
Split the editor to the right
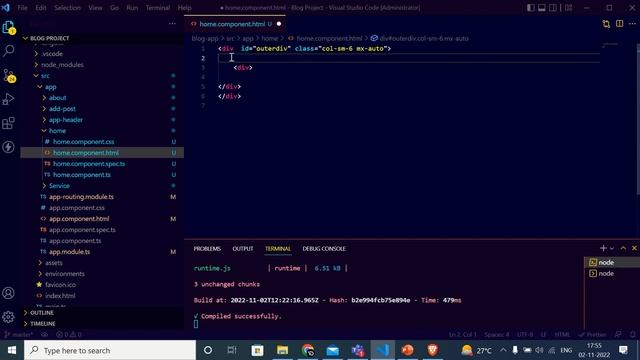620,24
